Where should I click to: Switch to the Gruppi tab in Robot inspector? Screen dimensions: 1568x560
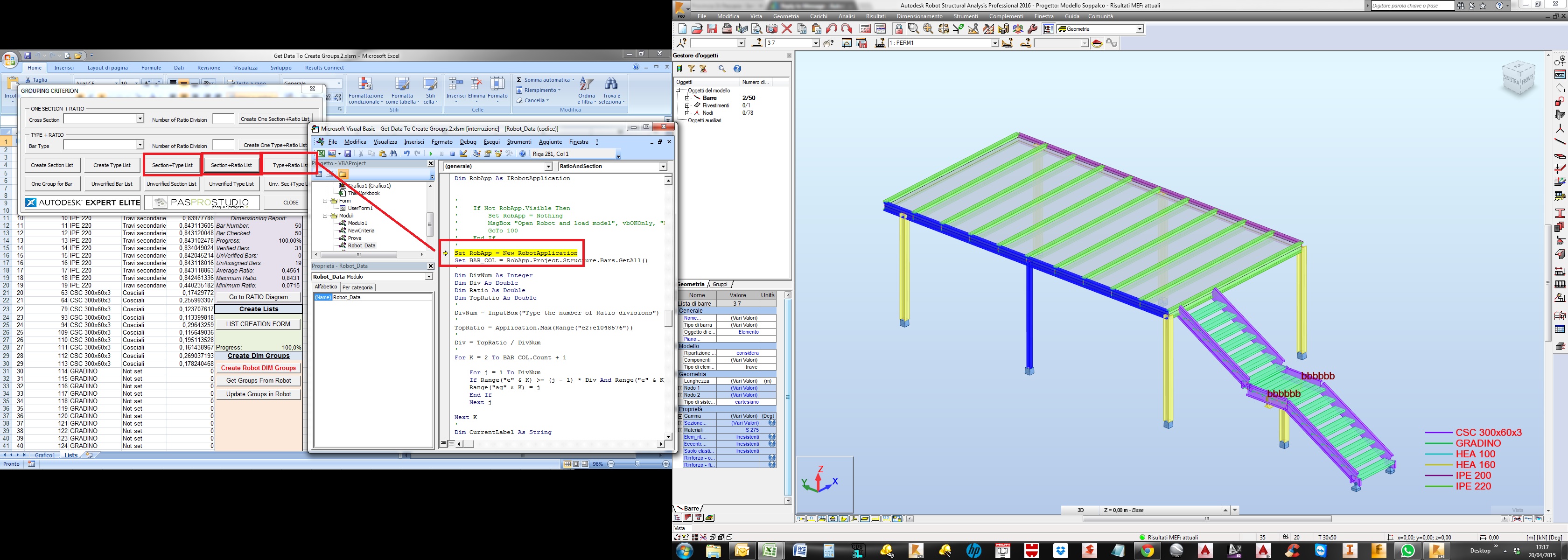click(x=720, y=284)
